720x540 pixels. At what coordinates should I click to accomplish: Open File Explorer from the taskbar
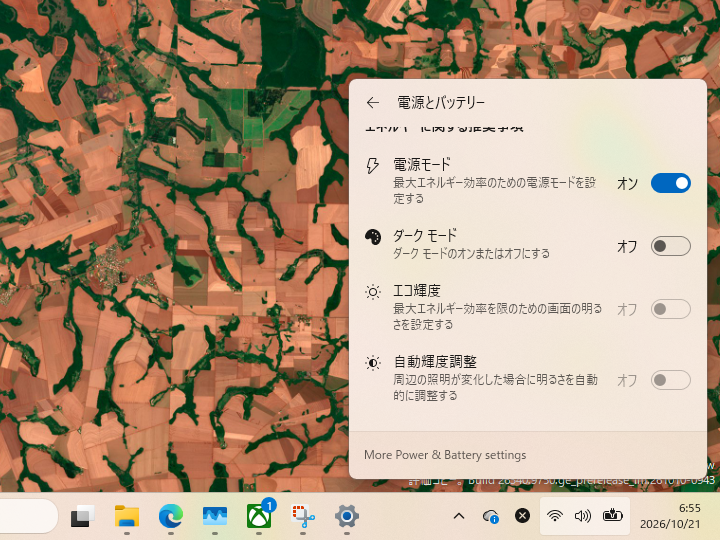[127, 517]
